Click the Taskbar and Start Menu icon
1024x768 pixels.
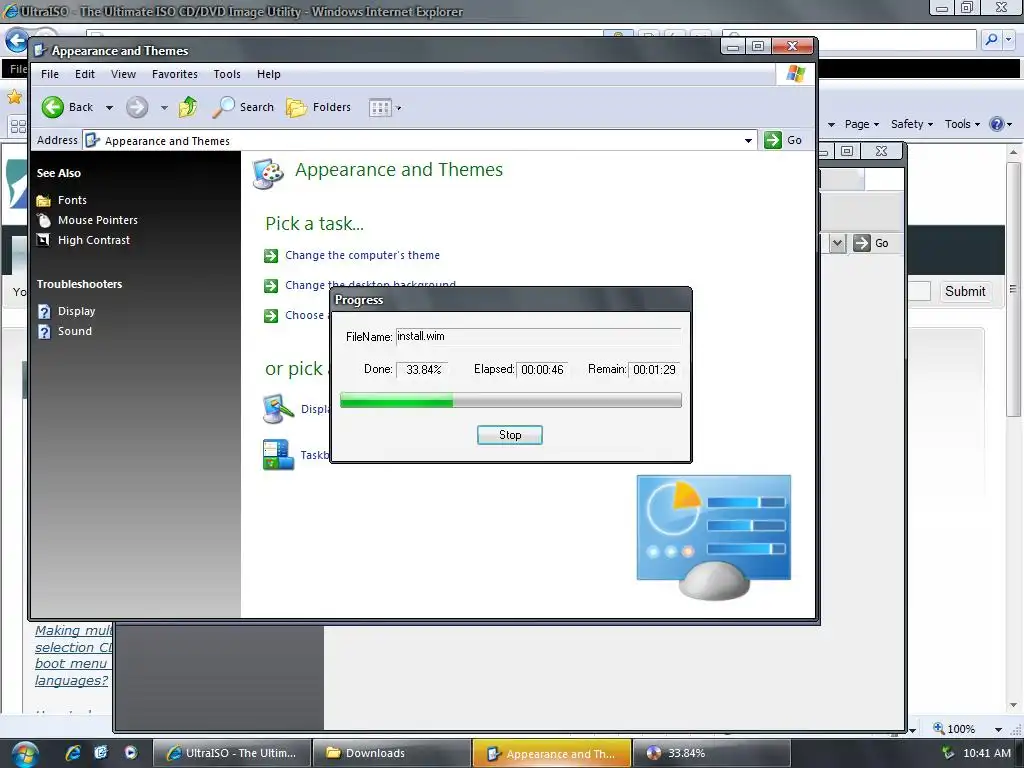278,455
